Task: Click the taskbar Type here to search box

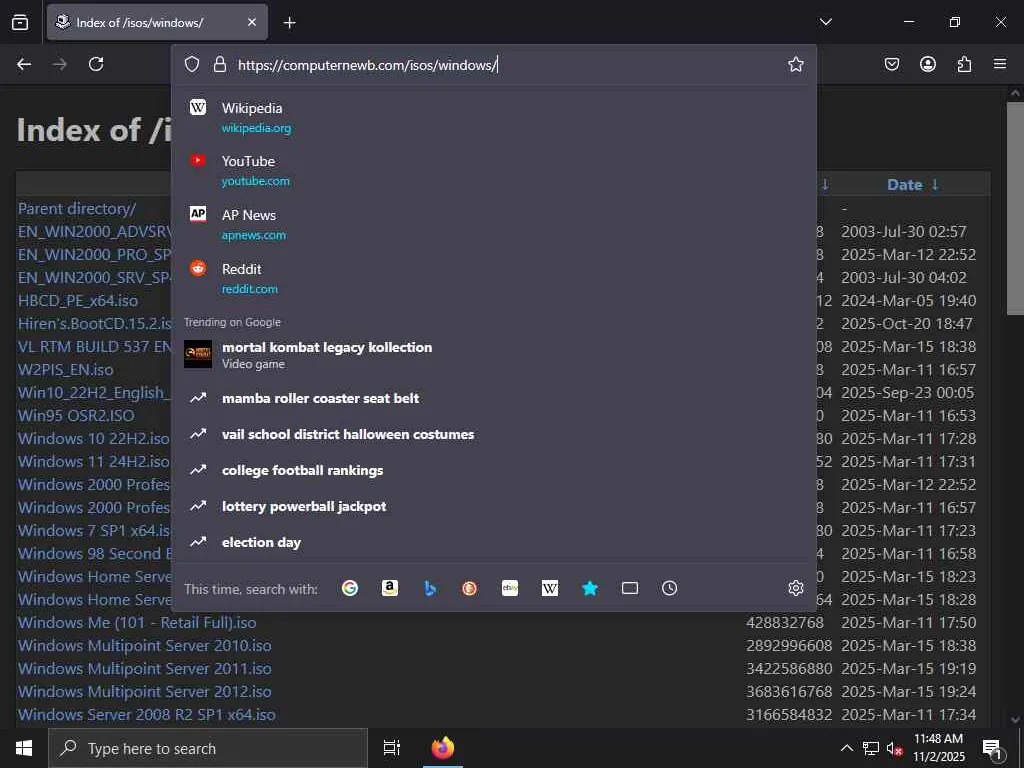Action: 208,748
